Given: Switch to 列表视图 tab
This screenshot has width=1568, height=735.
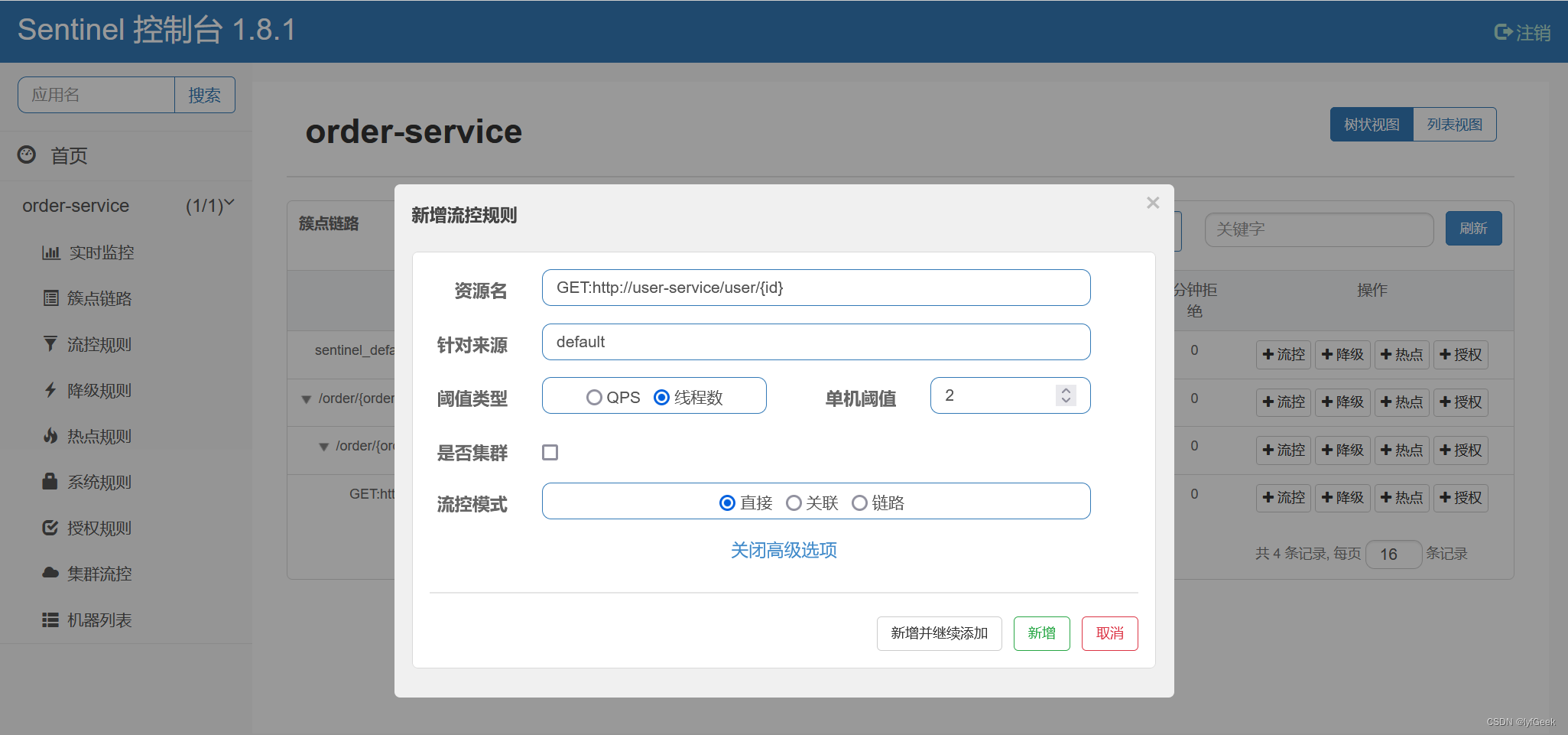Looking at the screenshot, I should (x=1455, y=124).
